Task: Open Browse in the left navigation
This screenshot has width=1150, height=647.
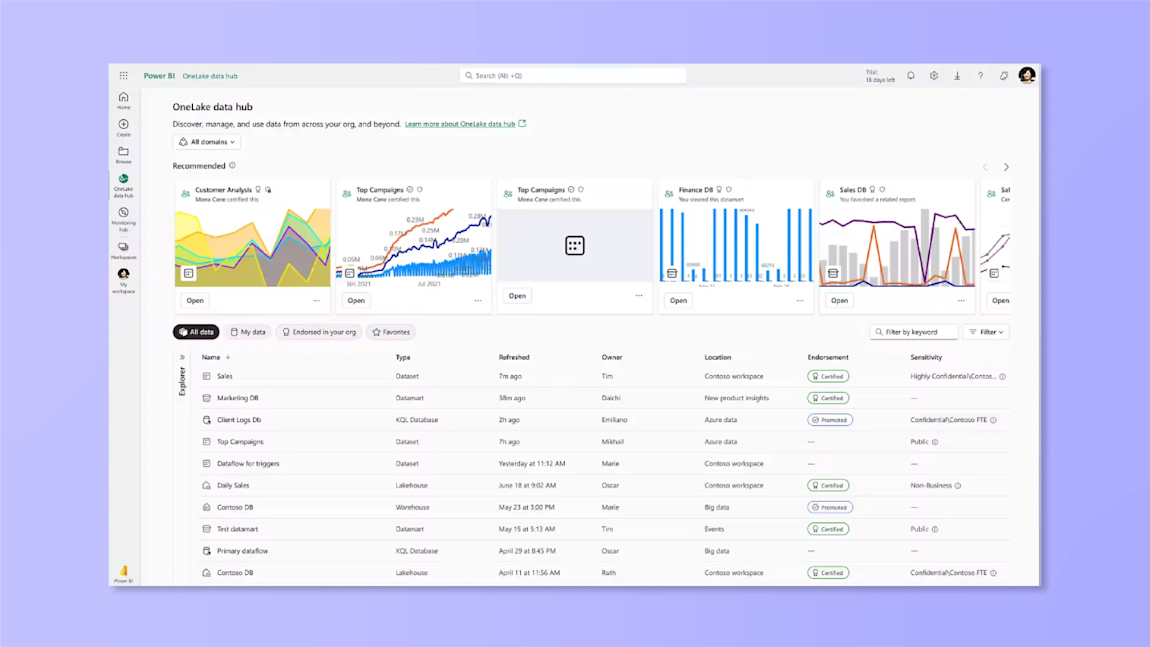Action: coord(123,155)
